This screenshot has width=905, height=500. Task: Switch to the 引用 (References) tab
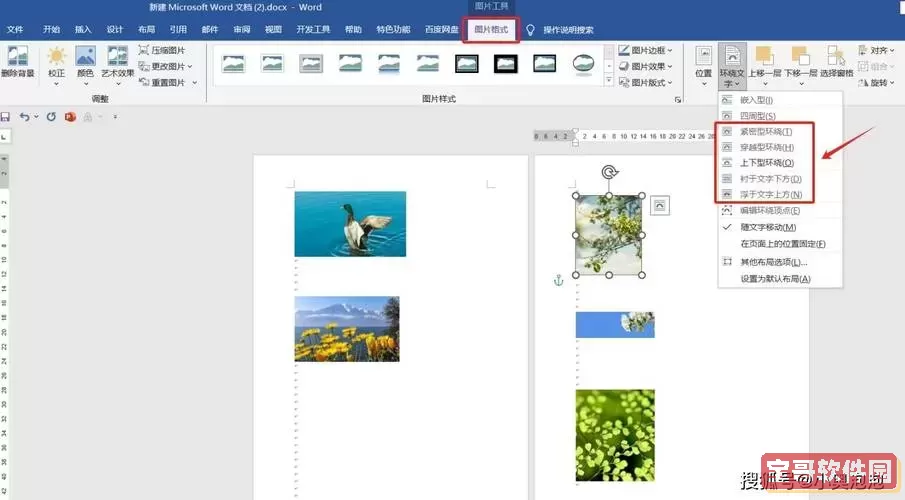click(178, 29)
